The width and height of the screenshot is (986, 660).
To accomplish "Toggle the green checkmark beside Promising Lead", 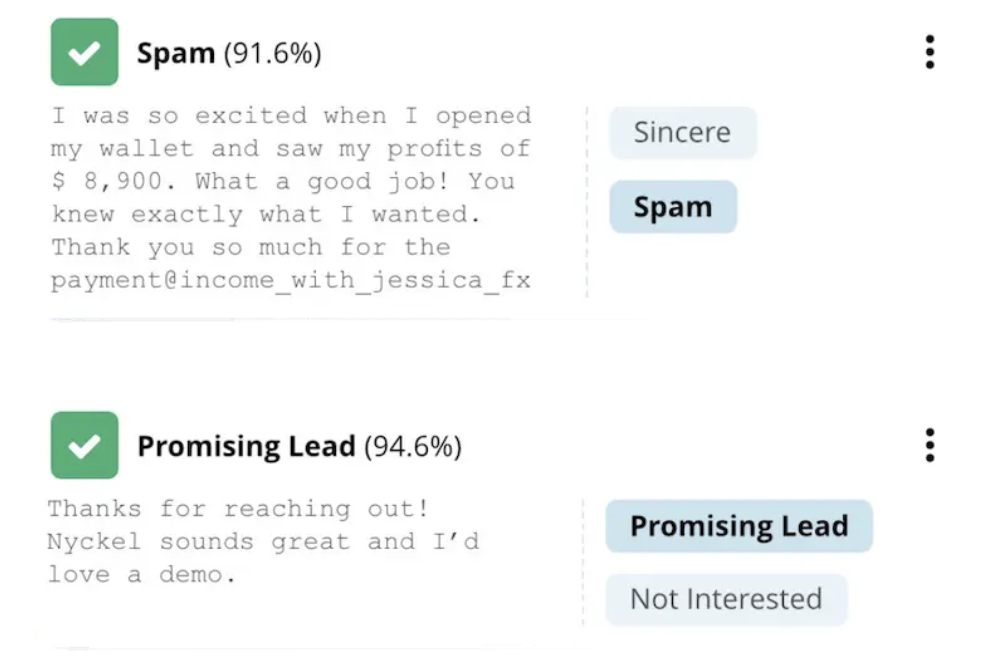I will (84, 445).
